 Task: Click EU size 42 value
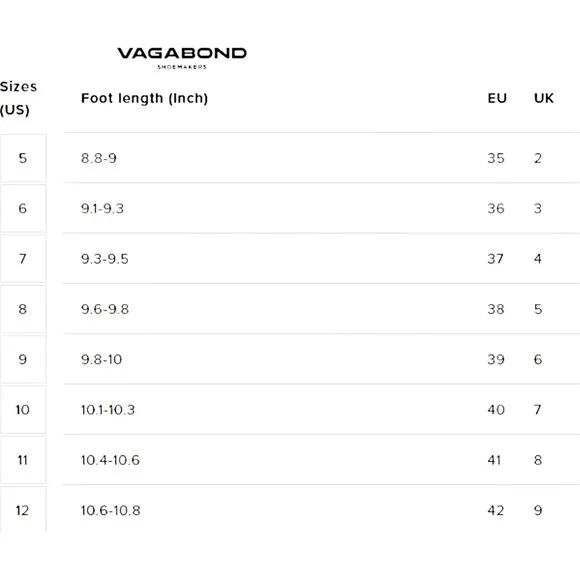pos(496,510)
